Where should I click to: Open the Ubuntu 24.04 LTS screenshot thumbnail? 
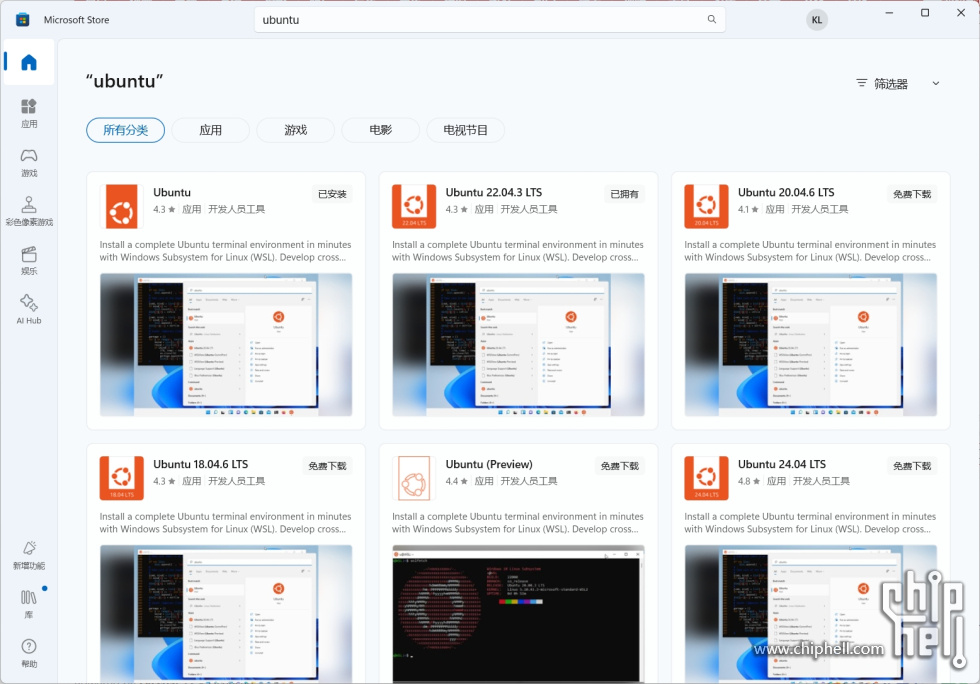pos(811,613)
